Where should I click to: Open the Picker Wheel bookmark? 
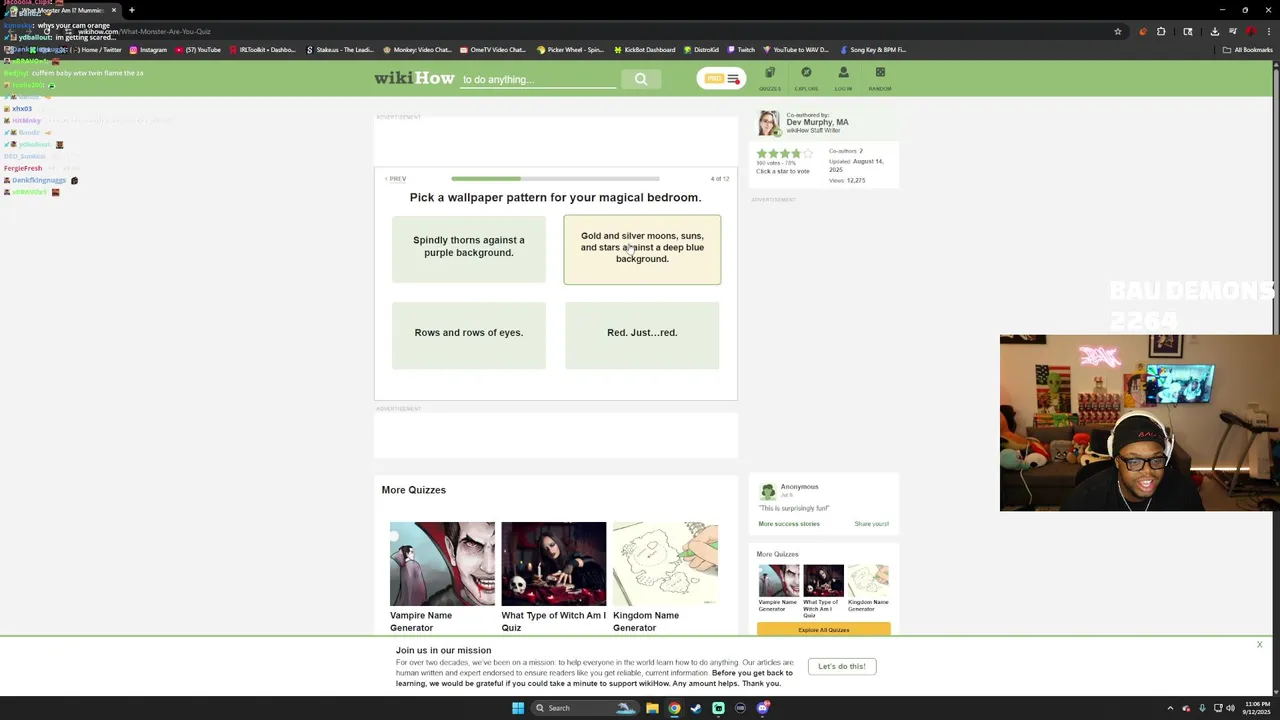570,50
